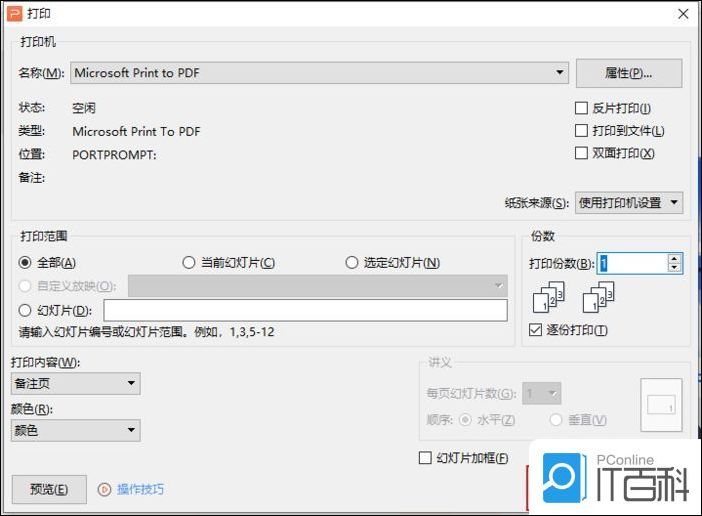
Task: Click the Preview button
Action: tap(49, 490)
